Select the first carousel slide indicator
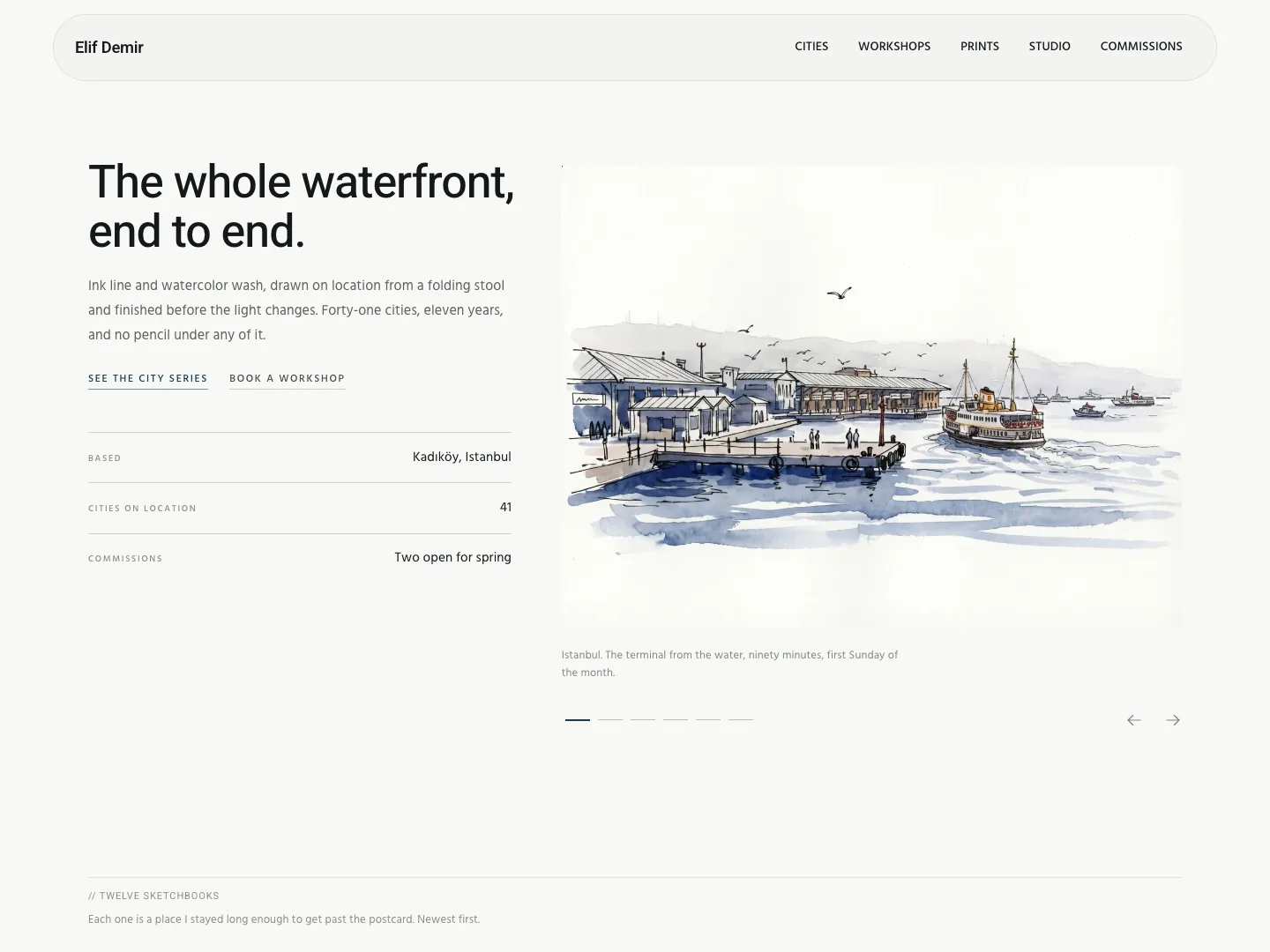1270x952 pixels. (578, 720)
